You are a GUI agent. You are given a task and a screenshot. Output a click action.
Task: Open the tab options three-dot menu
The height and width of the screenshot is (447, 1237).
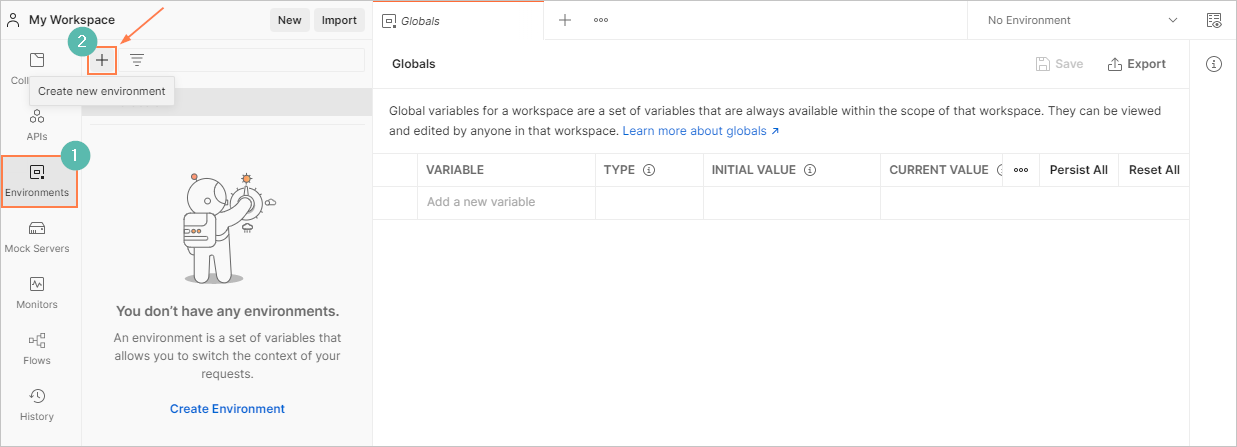tap(601, 20)
